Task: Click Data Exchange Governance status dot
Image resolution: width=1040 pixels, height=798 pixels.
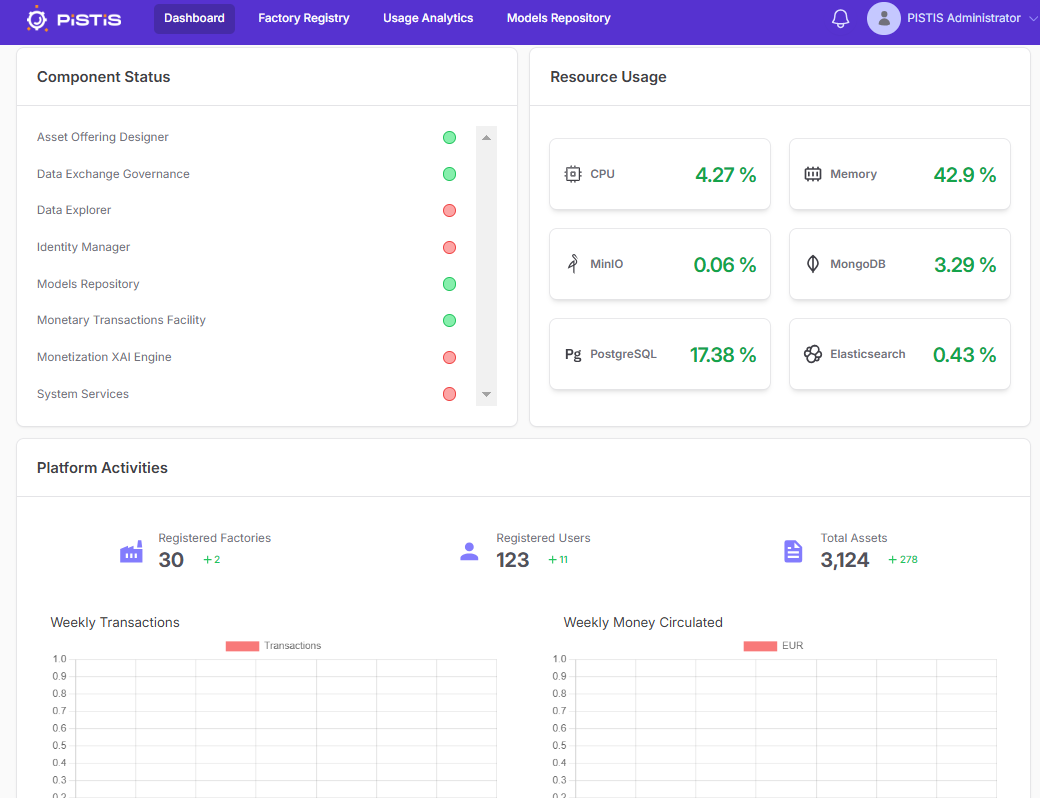Action: (x=449, y=174)
